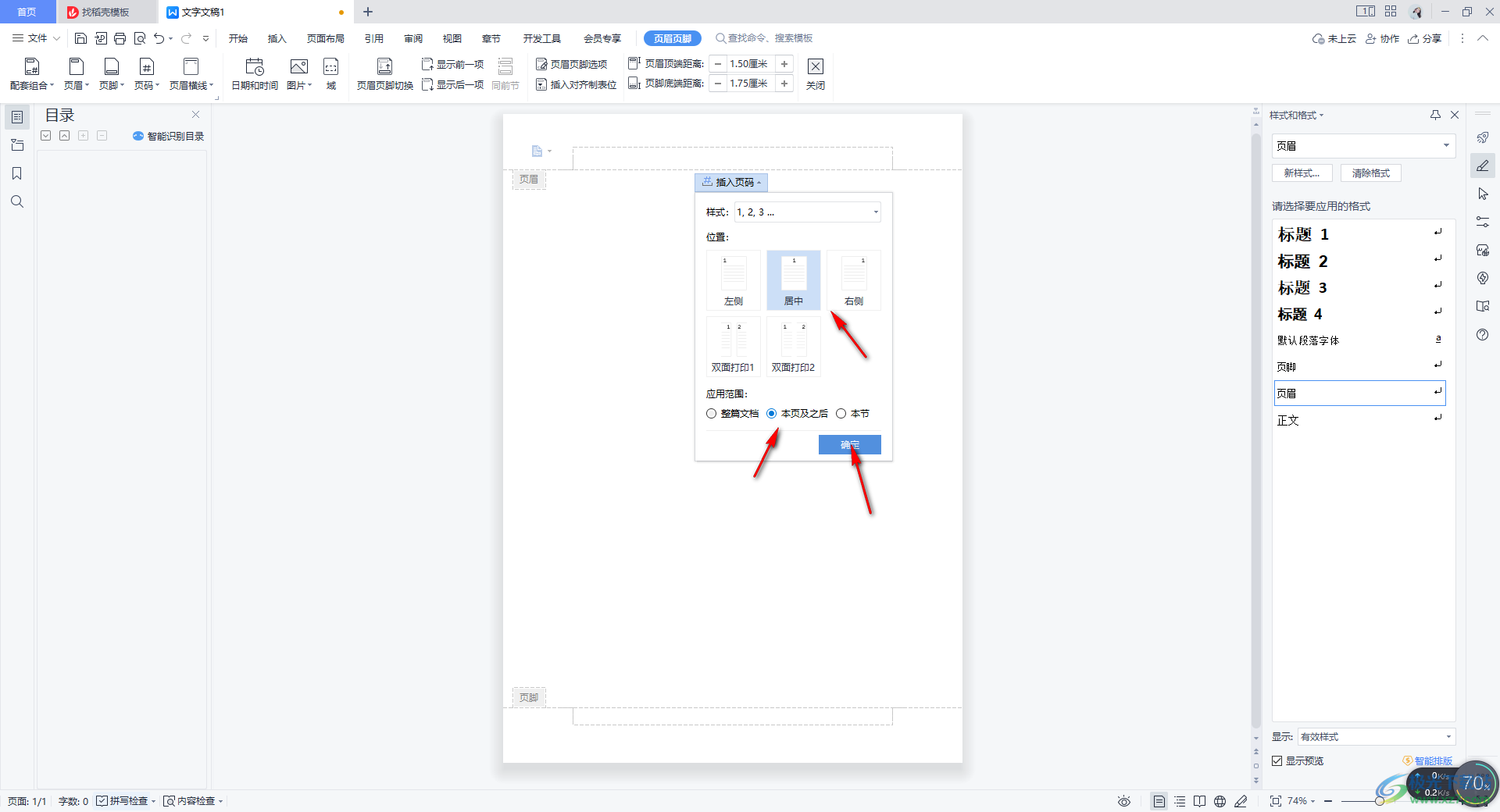Decrease 页脚底端距离 with minus button
Screen dimensions: 1500x812
pos(718,84)
